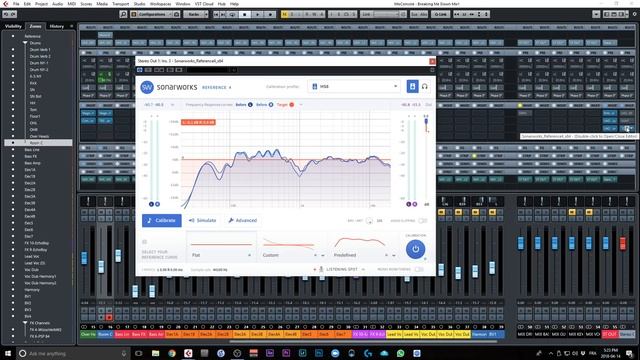The width and height of the screenshot is (640, 360).
Task: Turn the dry/wet knob
Action: (369, 221)
